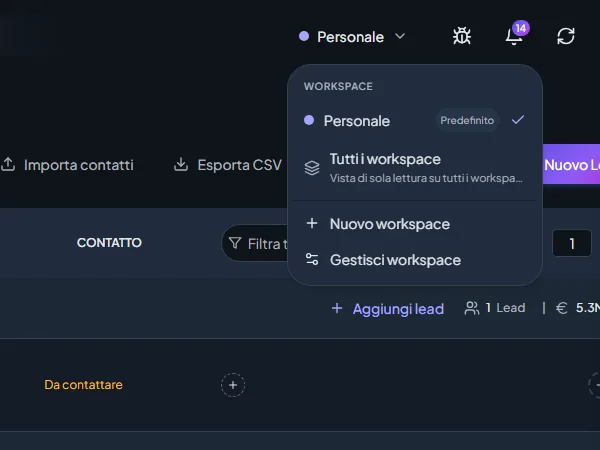Click the dashed plus circle beside Da contattare
The width and height of the screenshot is (600, 450).
[x=233, y=385]
